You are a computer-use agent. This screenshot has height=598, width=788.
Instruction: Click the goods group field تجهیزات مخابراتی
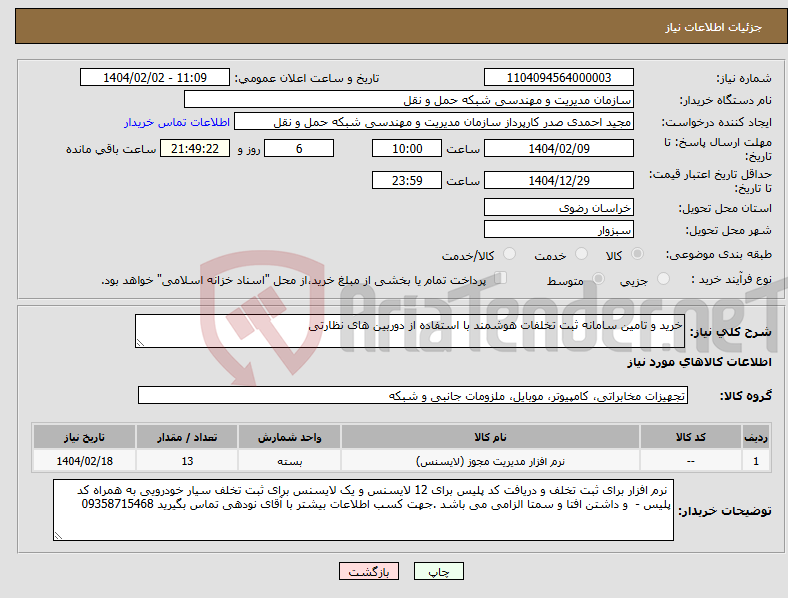tap(413, 395)
